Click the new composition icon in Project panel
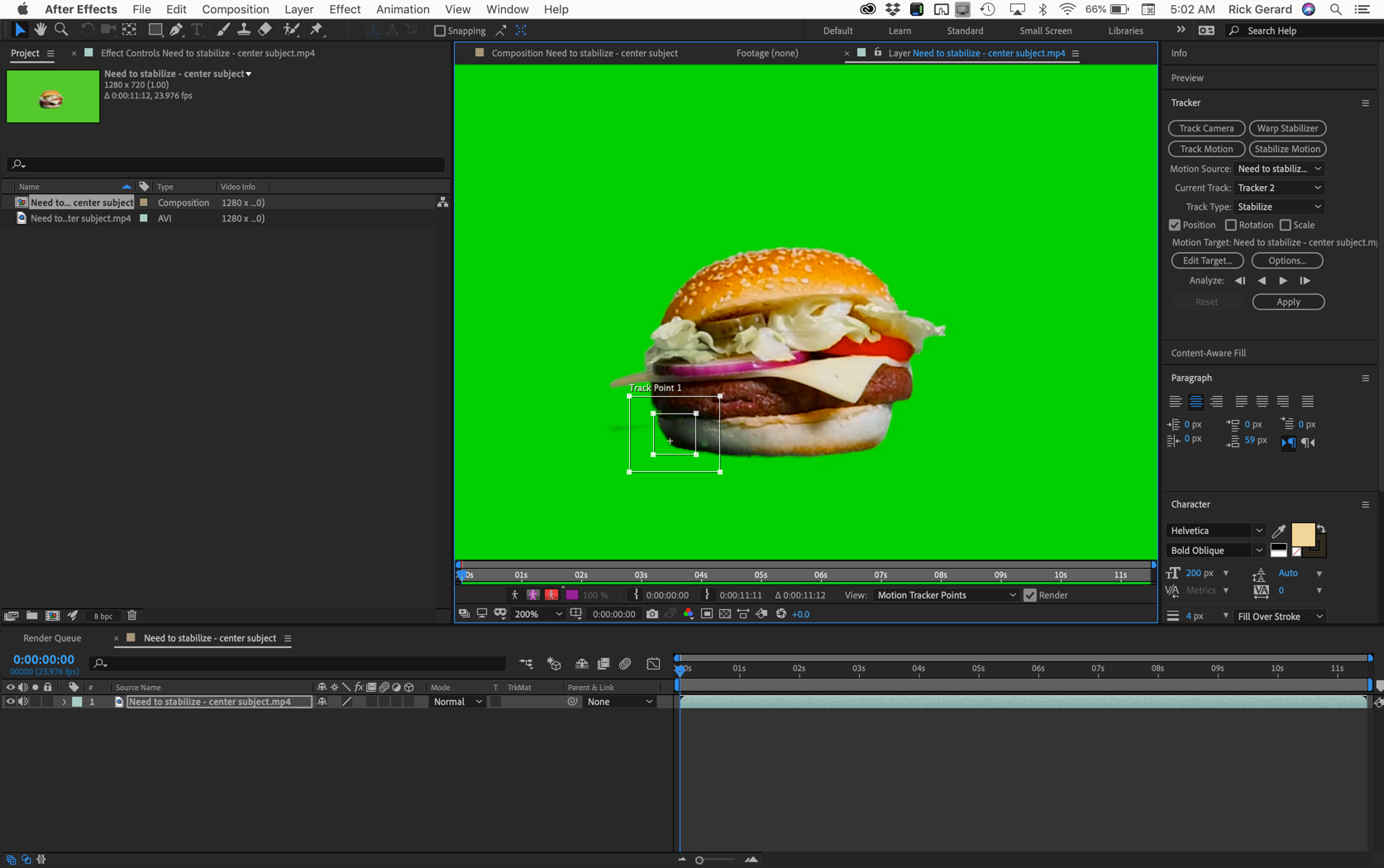 tap(52, 615)
